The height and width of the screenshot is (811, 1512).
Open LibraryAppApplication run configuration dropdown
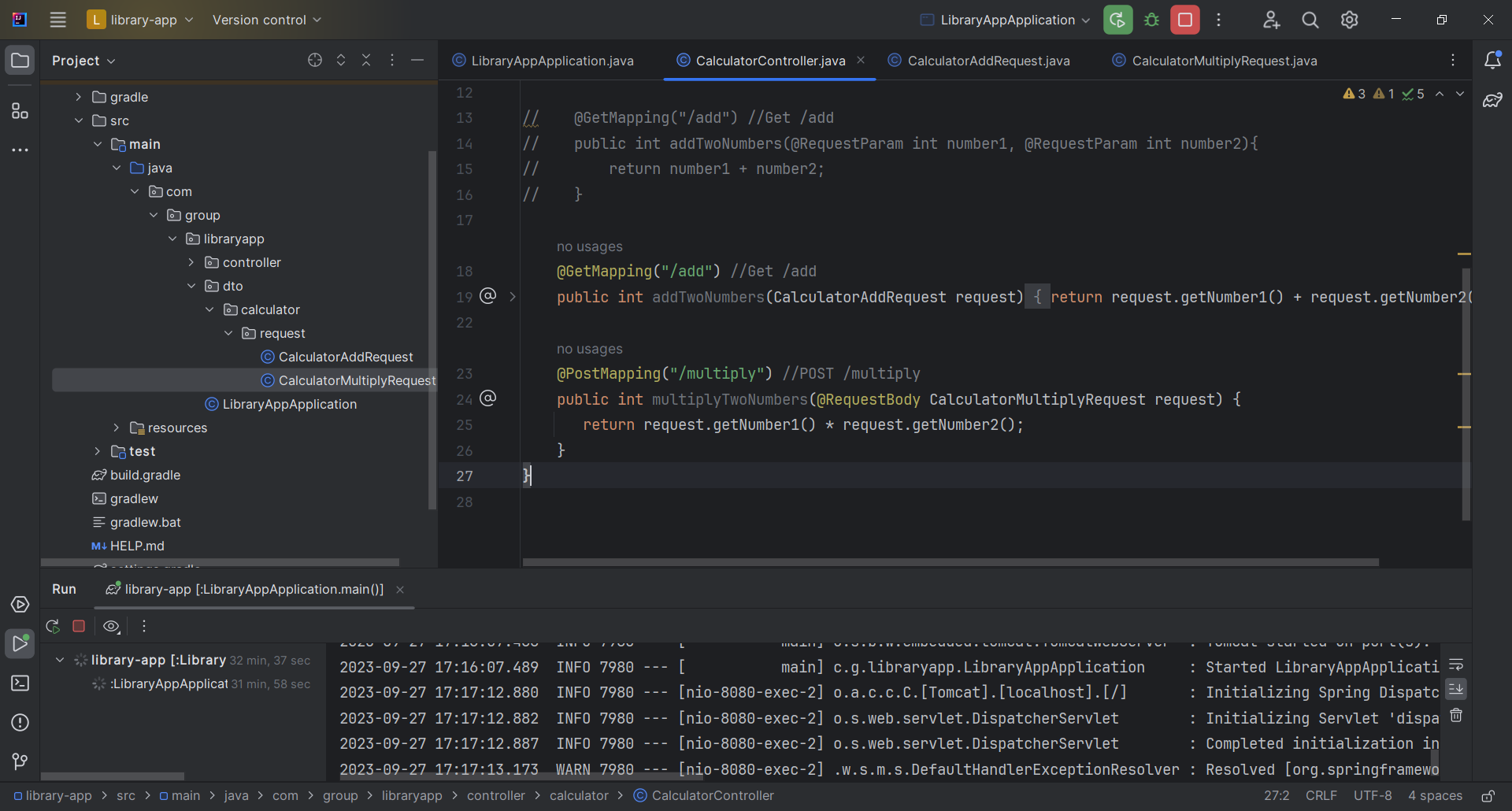click(1006, 20)
